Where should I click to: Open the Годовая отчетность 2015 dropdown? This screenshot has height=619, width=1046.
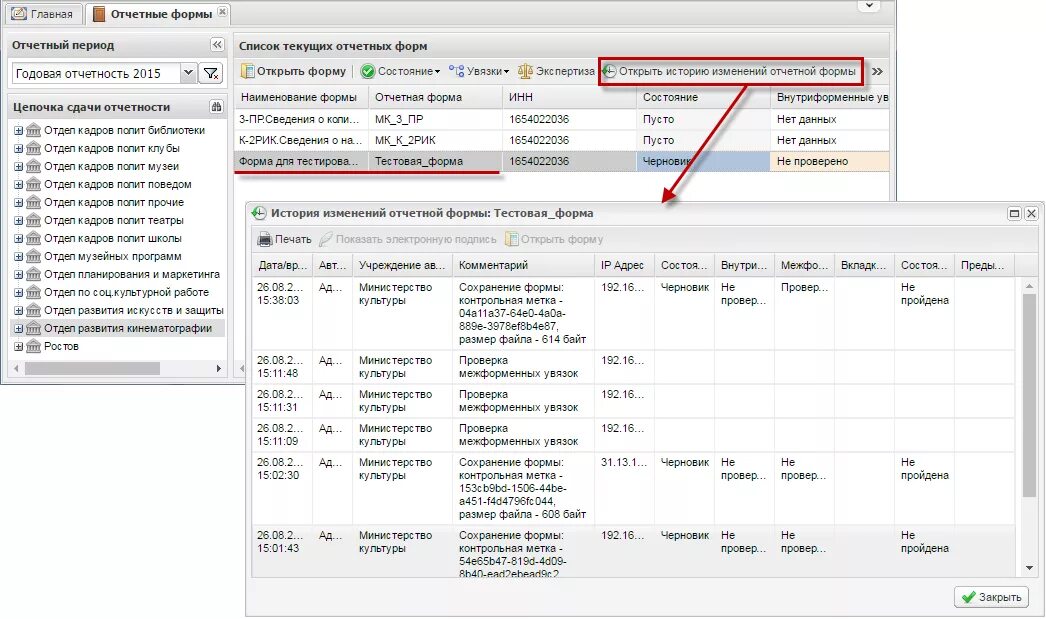[188, 73]
